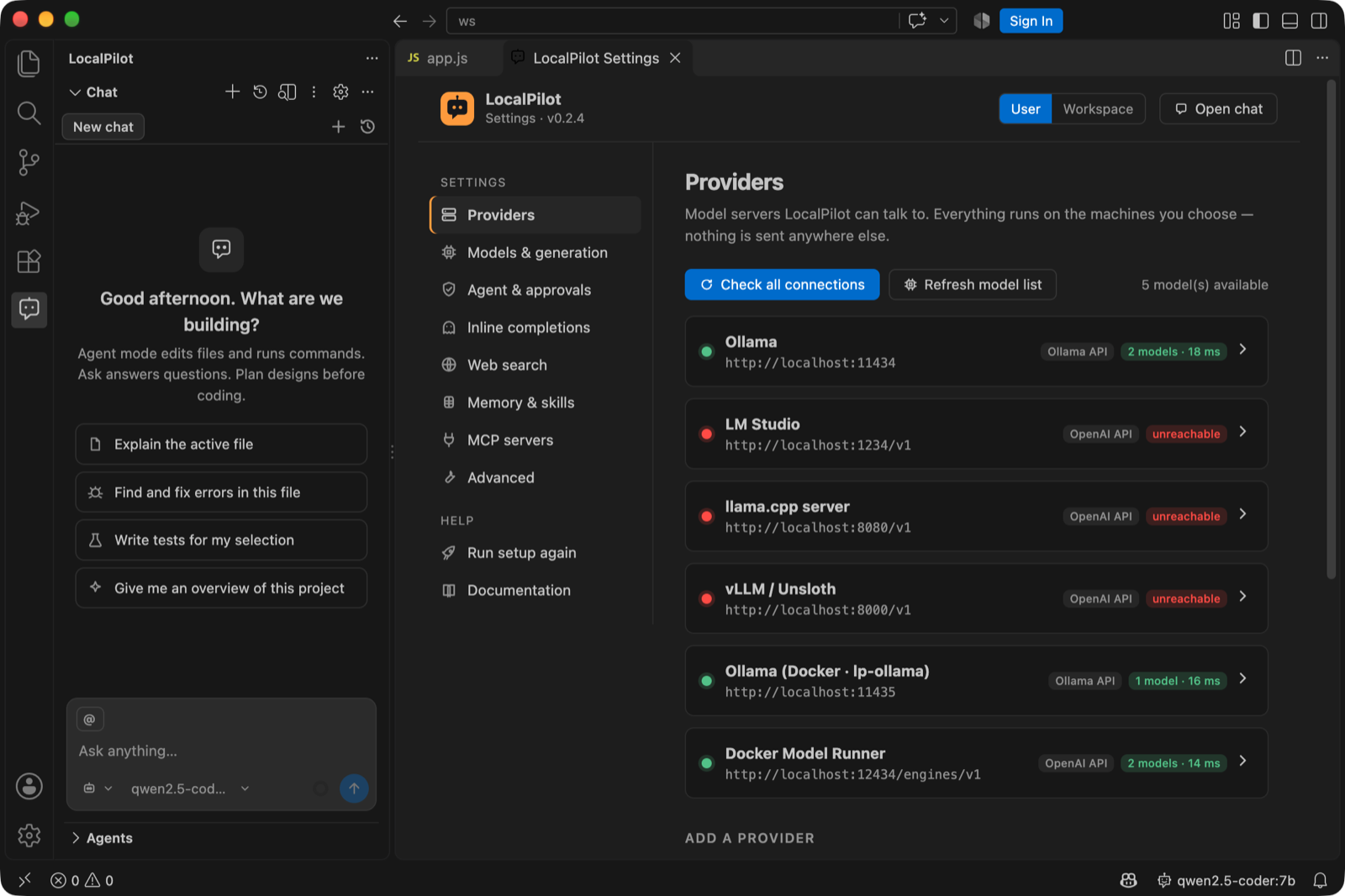Click the history icon beside New chat tab

click(x=367, y=127)
